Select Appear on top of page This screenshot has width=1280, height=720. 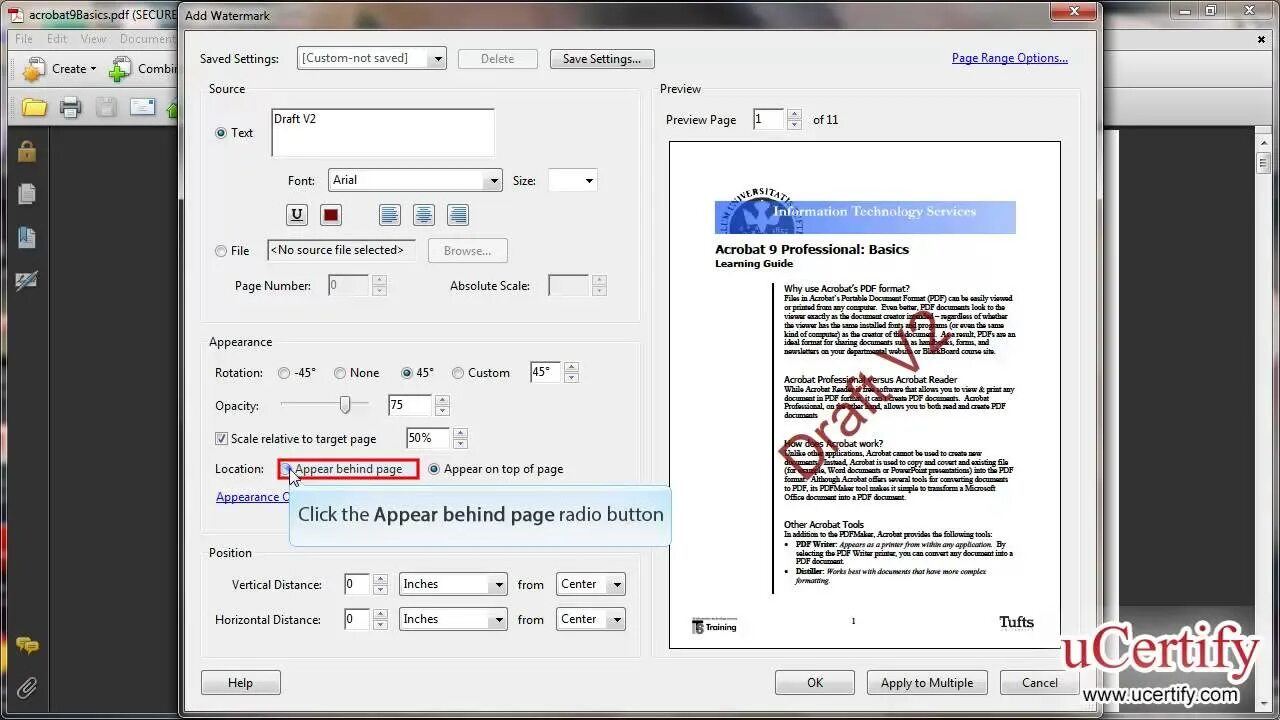pyautogui.click(x=434, y=469)
